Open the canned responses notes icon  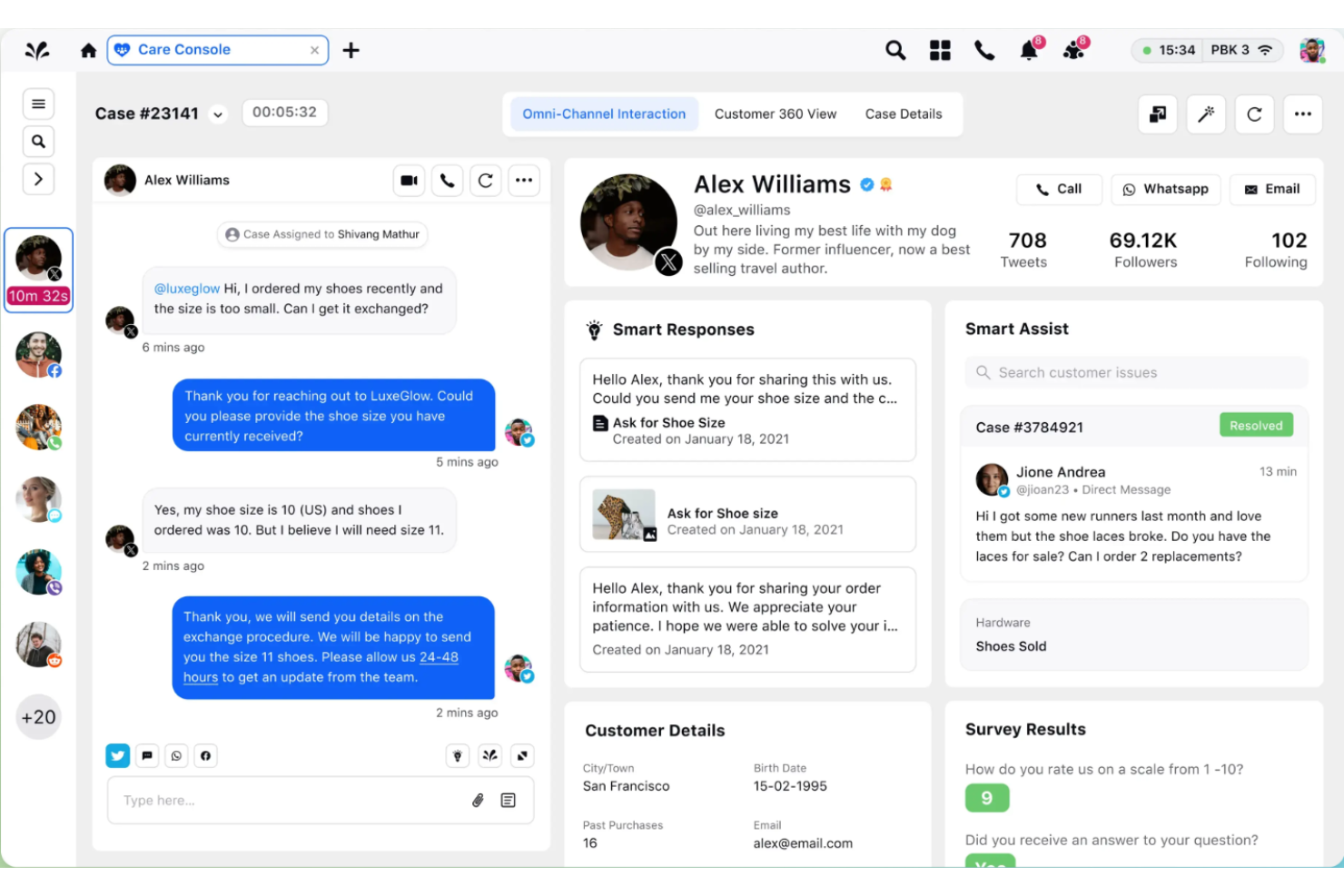tap(508, 800)
